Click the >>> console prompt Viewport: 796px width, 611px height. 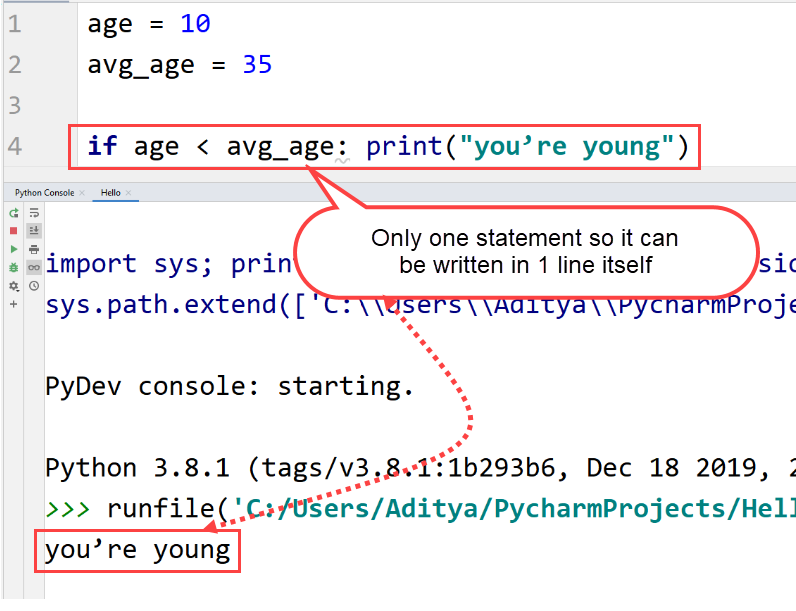click(x=68, y=508)
